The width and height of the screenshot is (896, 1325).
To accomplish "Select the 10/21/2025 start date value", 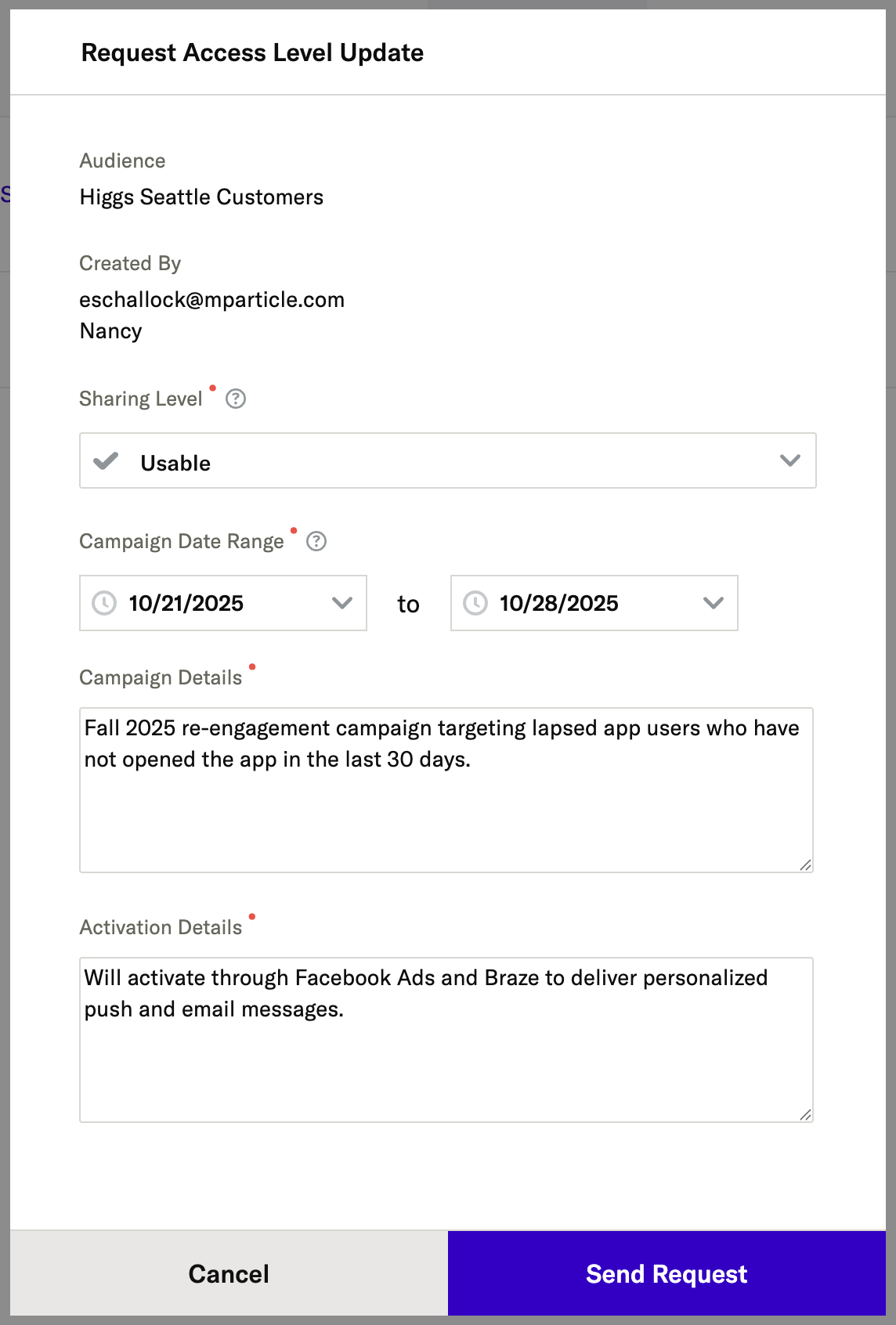I will (x=186, y=604).
